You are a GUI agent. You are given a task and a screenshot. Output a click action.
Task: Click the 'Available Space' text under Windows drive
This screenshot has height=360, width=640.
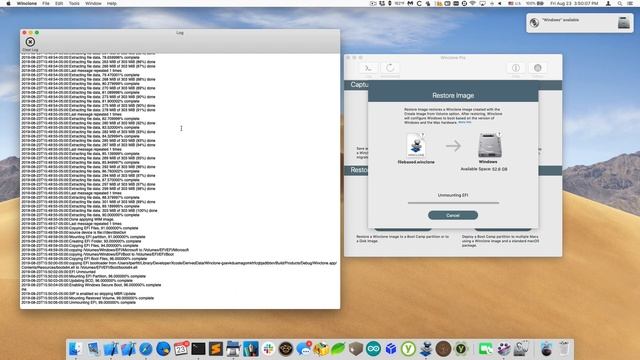click(x=484, y=169)
